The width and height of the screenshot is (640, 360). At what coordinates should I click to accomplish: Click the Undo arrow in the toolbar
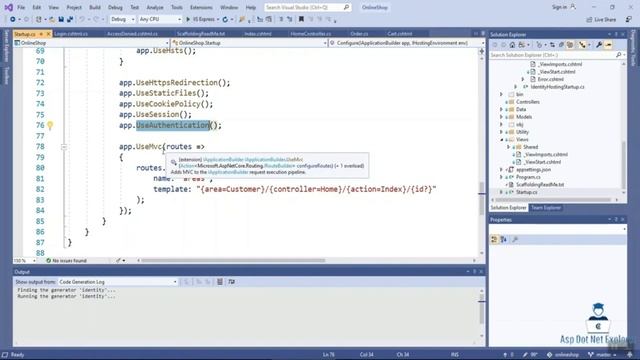[82, 19]
